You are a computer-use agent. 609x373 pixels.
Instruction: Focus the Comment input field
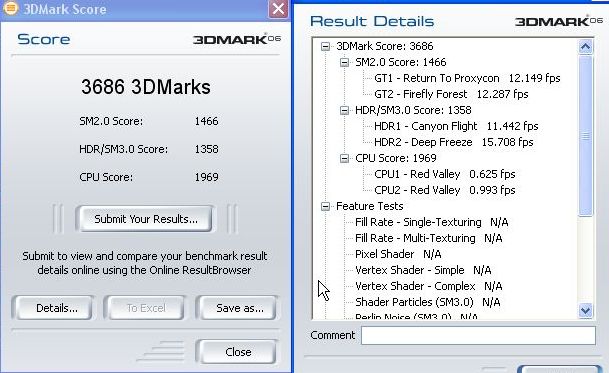click(x=478, y=335)
